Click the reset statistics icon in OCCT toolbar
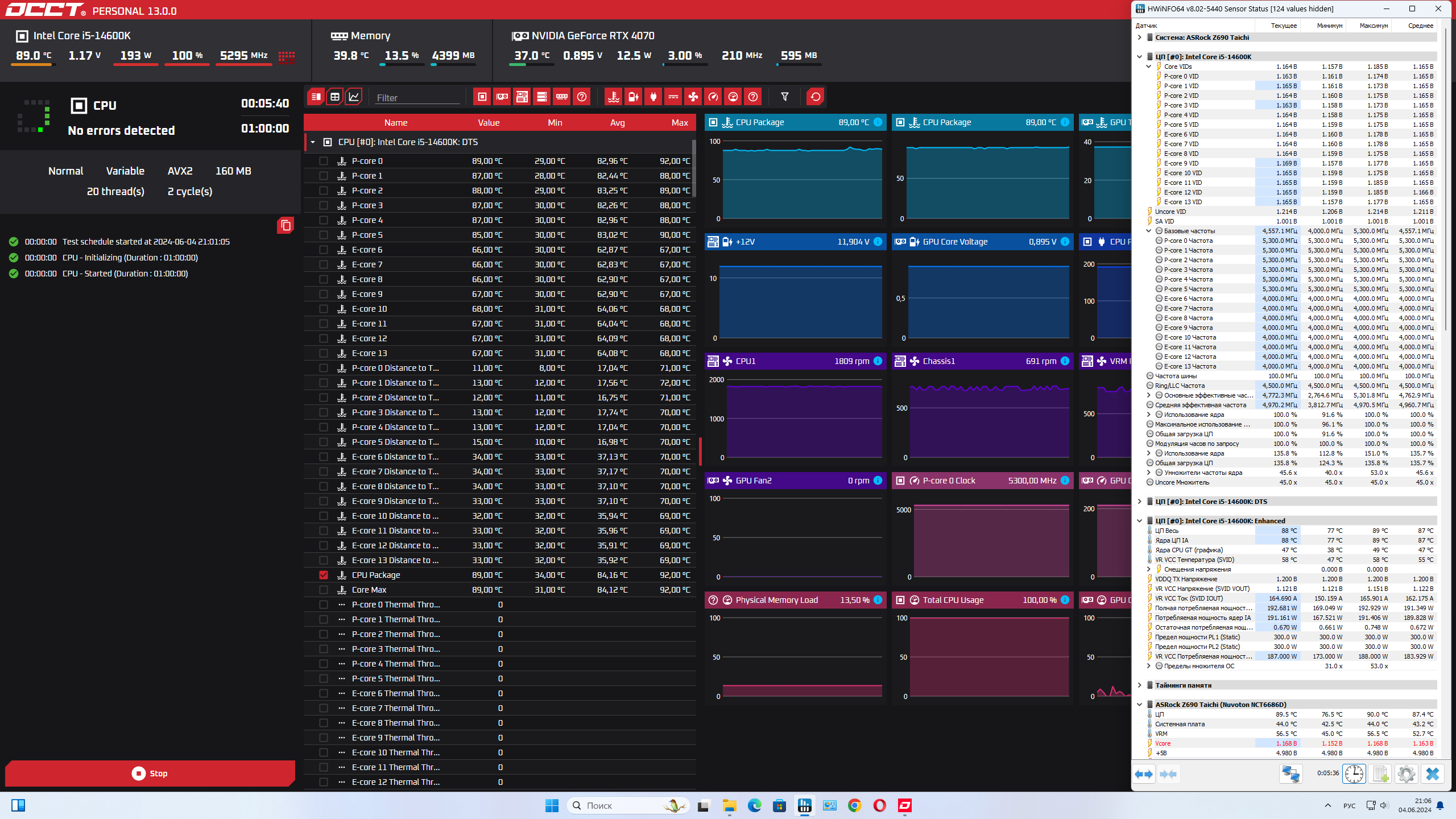Viewport: 1456px width, 819px height. coord(815,97)
